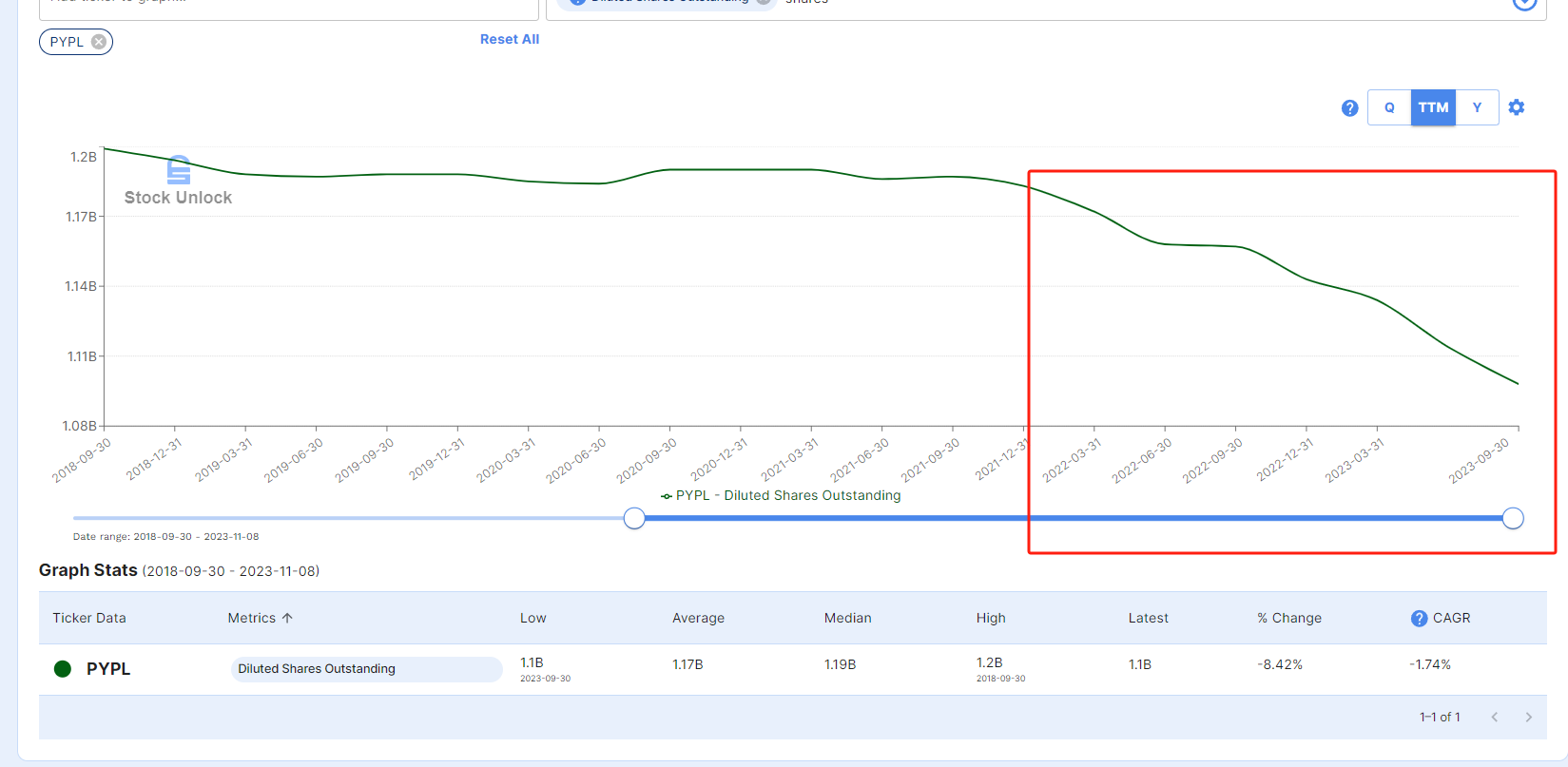Image resolution: width=1568 pixels, height=767 pixels.
Task: Click the 1.11B y-axis label
Action: click(82, 356)
